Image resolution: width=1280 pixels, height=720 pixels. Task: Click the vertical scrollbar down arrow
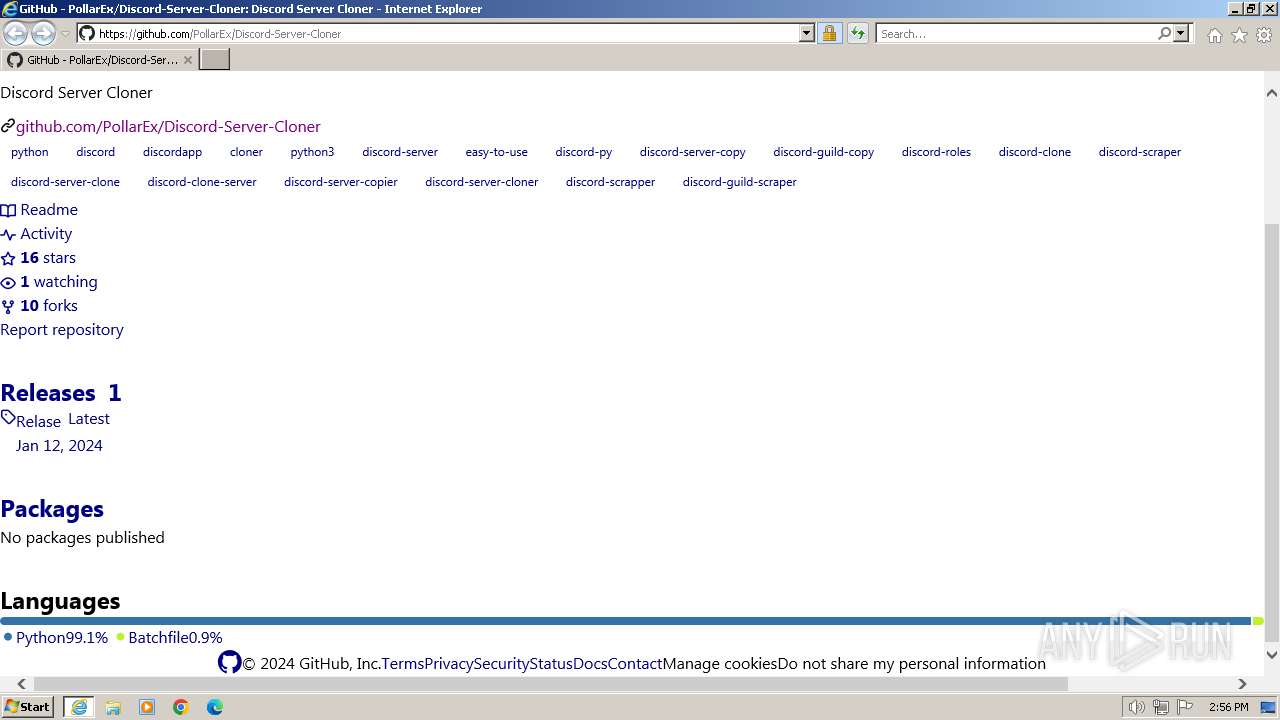(x=1271, y=655)
